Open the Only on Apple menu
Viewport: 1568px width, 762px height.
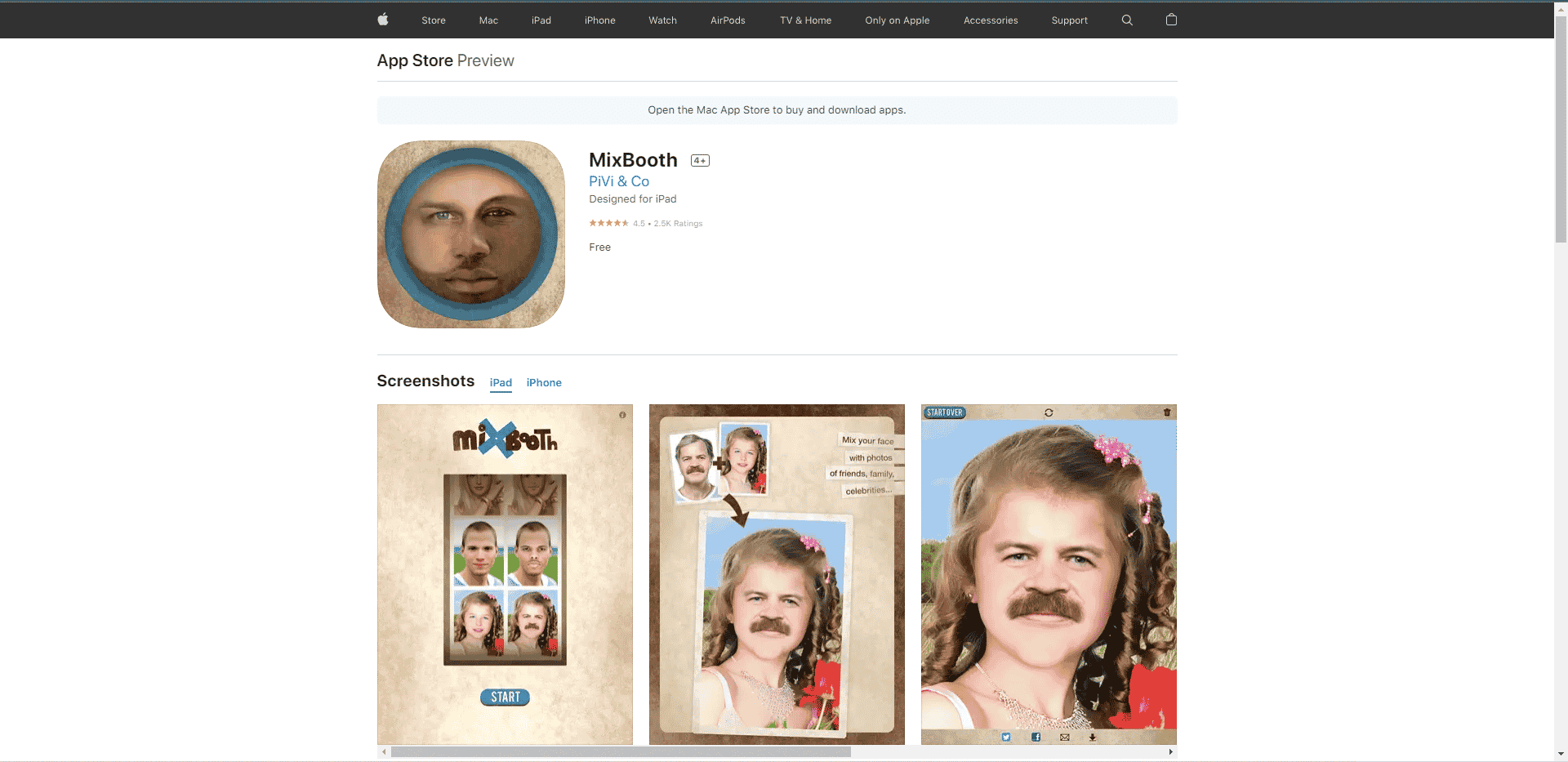click(x=898, y=20)
